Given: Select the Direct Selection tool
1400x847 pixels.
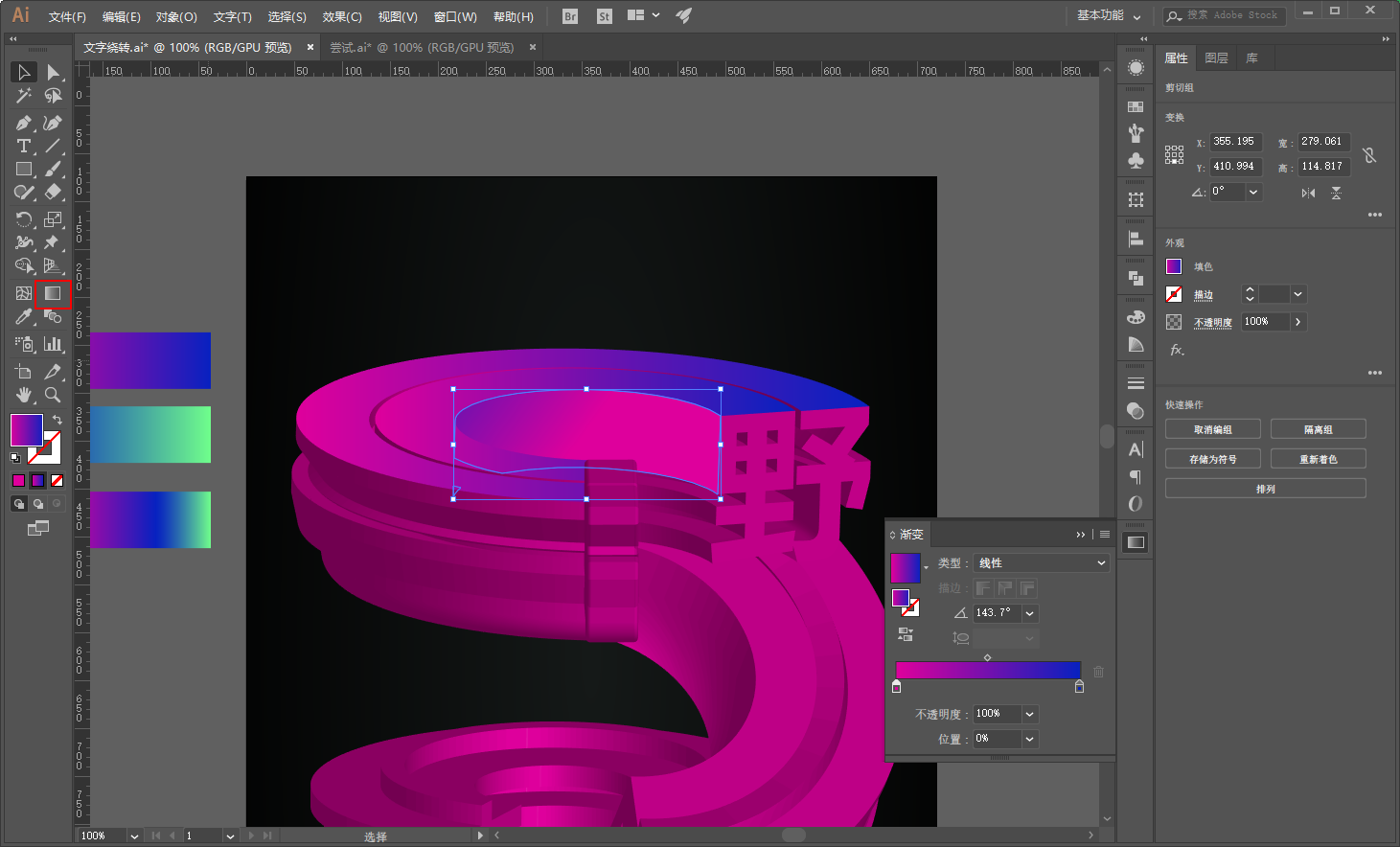Looking at the screenshot, I should 53,73.
